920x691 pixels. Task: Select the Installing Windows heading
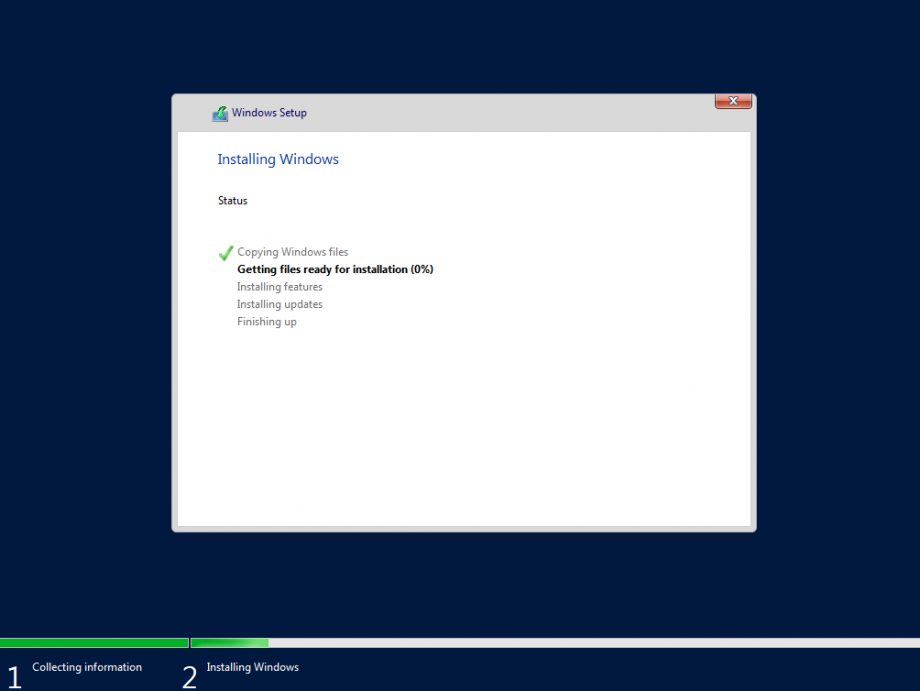278,159
